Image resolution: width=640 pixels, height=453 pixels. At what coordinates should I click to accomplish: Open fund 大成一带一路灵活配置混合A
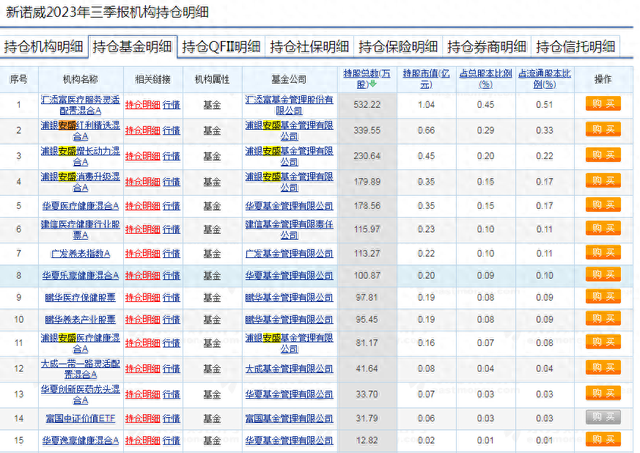[x=80, y=369]
